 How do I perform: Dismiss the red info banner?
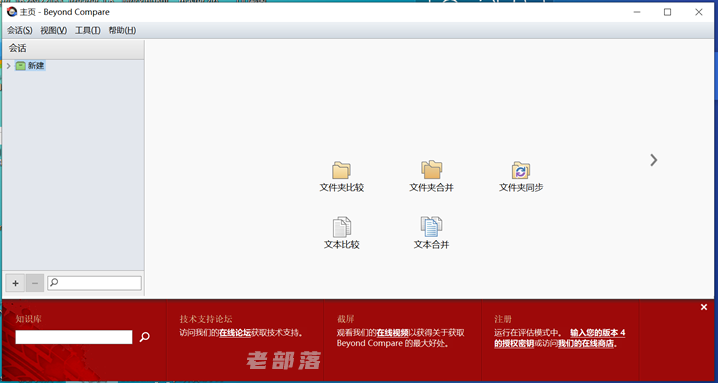[704, 307]
